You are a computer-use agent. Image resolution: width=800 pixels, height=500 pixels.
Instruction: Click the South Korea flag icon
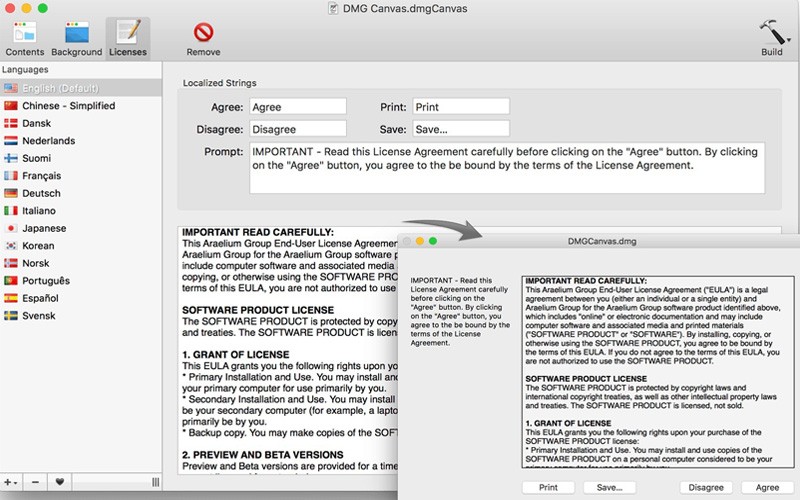pyautogui.click(x=11, y=245)
